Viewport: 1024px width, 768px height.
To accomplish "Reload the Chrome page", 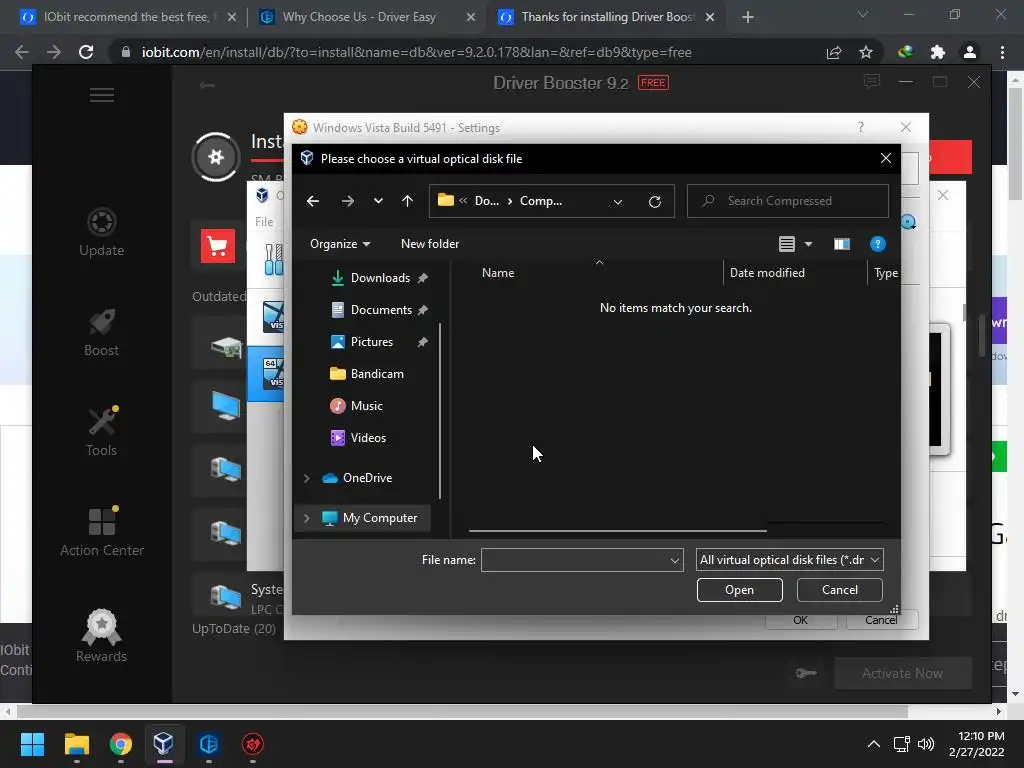I will coord(86,52).
